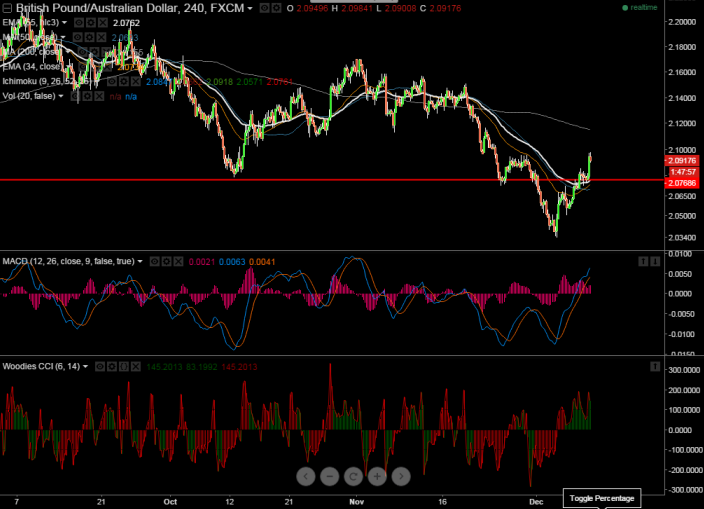
Task: Remove the MA (50, close) indicator
Action: [x=102, y=37]
